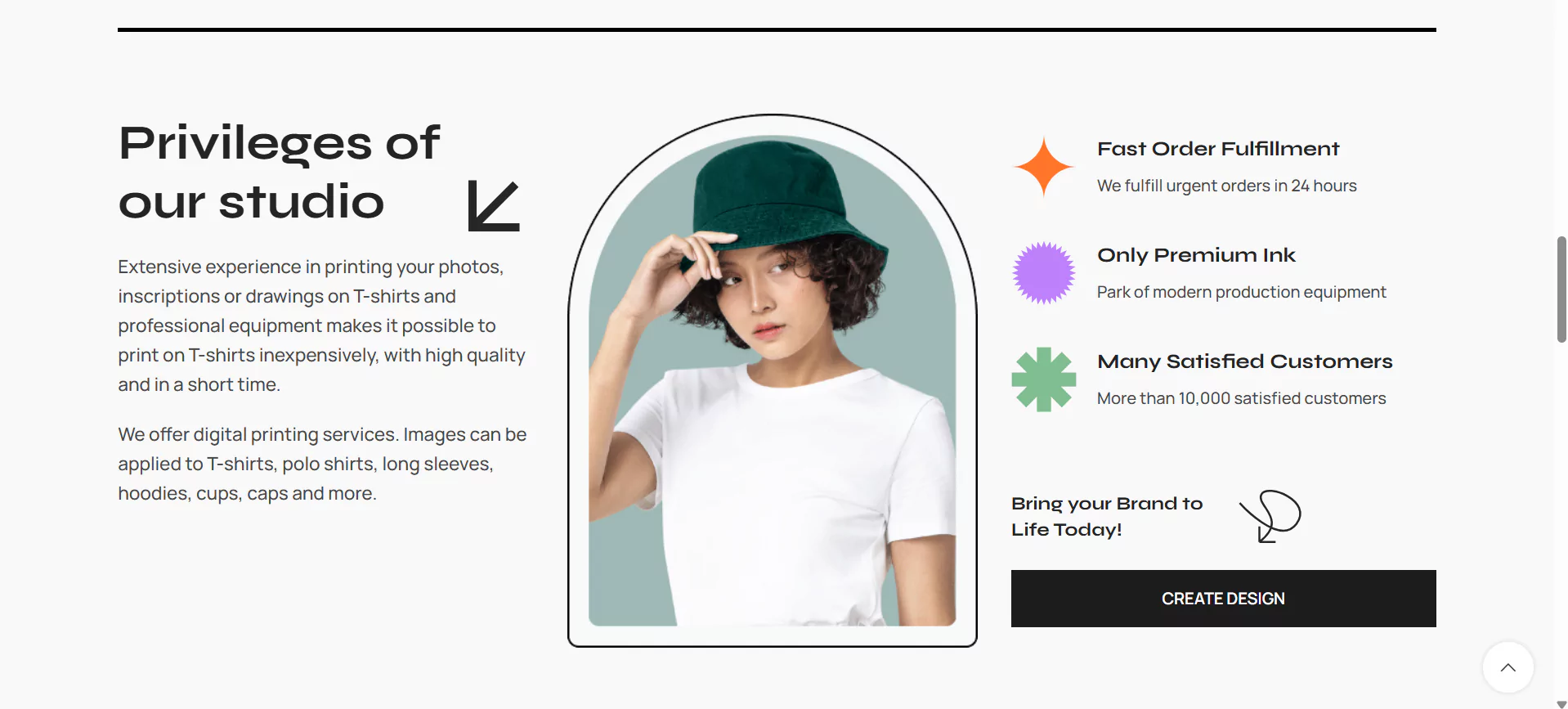Click the page vertical scrollbar thumb
The image size is (1568, 709).
tap(1561, 289)
